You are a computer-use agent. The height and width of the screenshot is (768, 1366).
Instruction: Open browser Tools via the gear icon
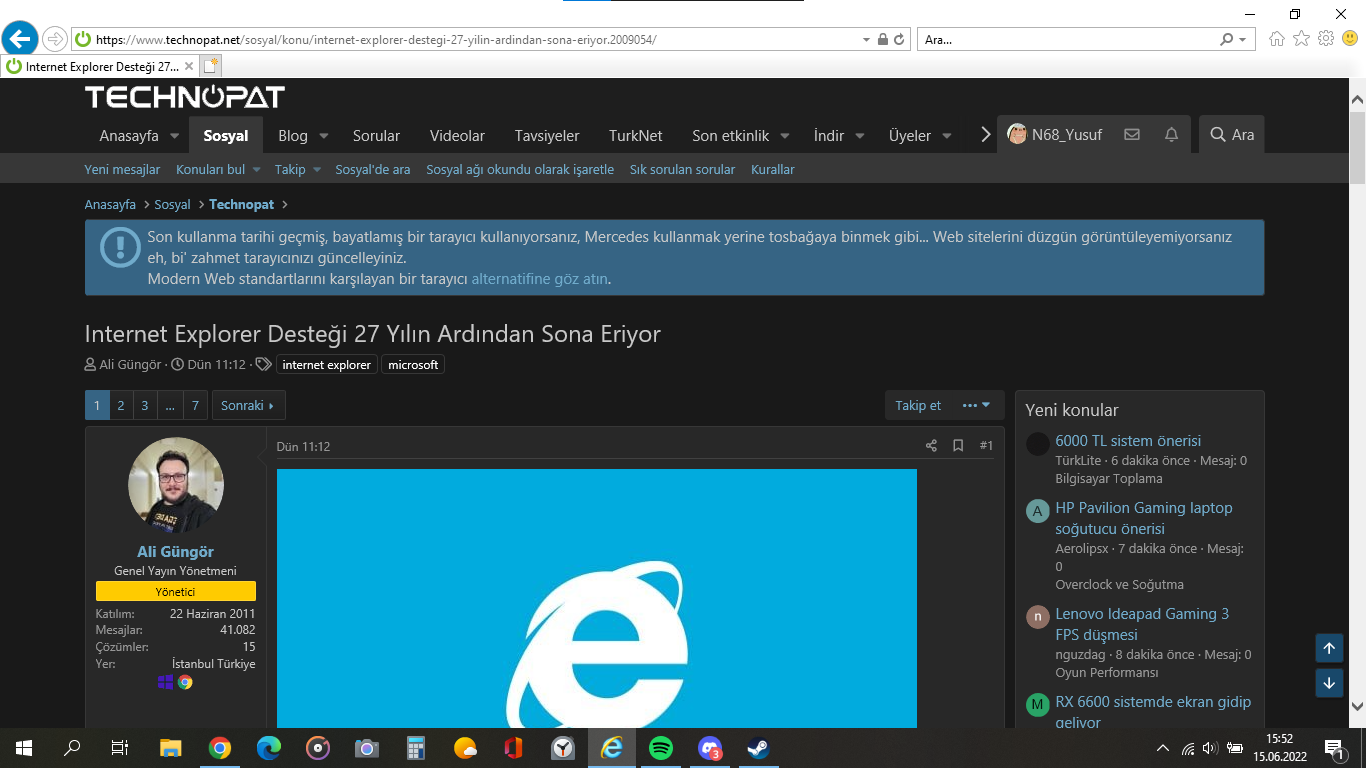pos(1326,39)
